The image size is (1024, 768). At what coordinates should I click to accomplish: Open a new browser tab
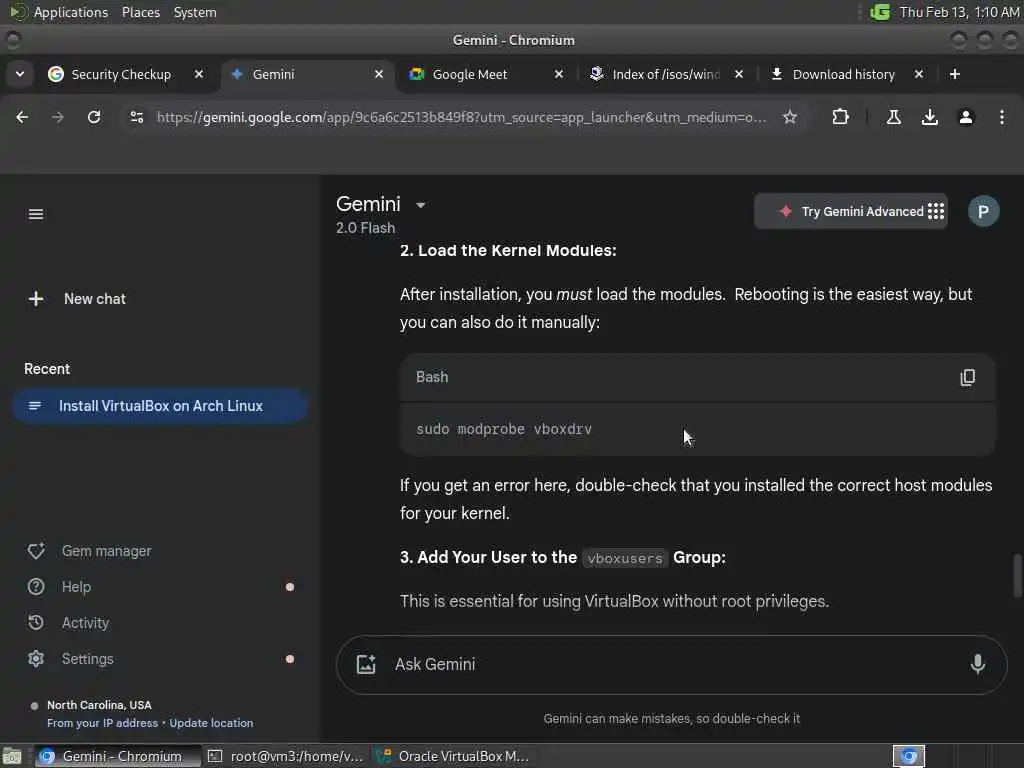[954, 74]
